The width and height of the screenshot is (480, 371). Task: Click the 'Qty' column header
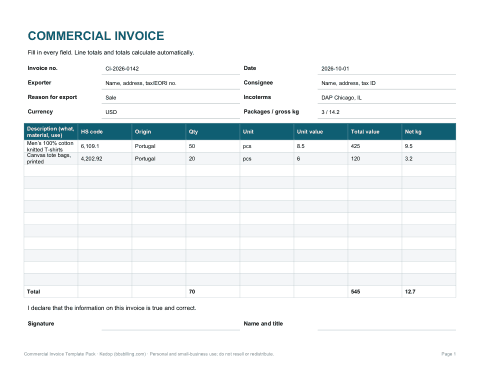(x=213, y=132)
